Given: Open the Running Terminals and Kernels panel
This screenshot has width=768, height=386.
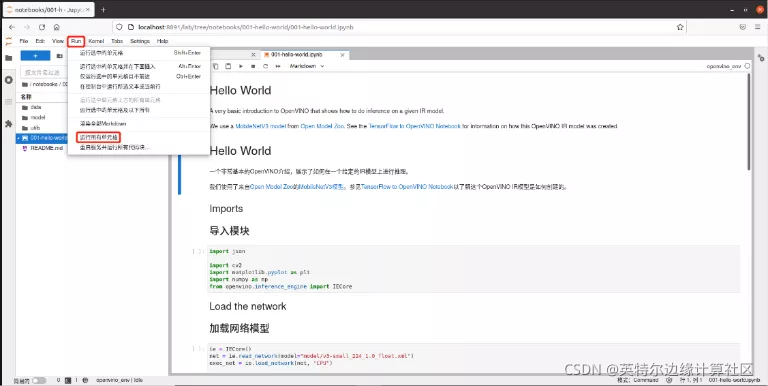Looking at the screenshot, I should [8, 80].
